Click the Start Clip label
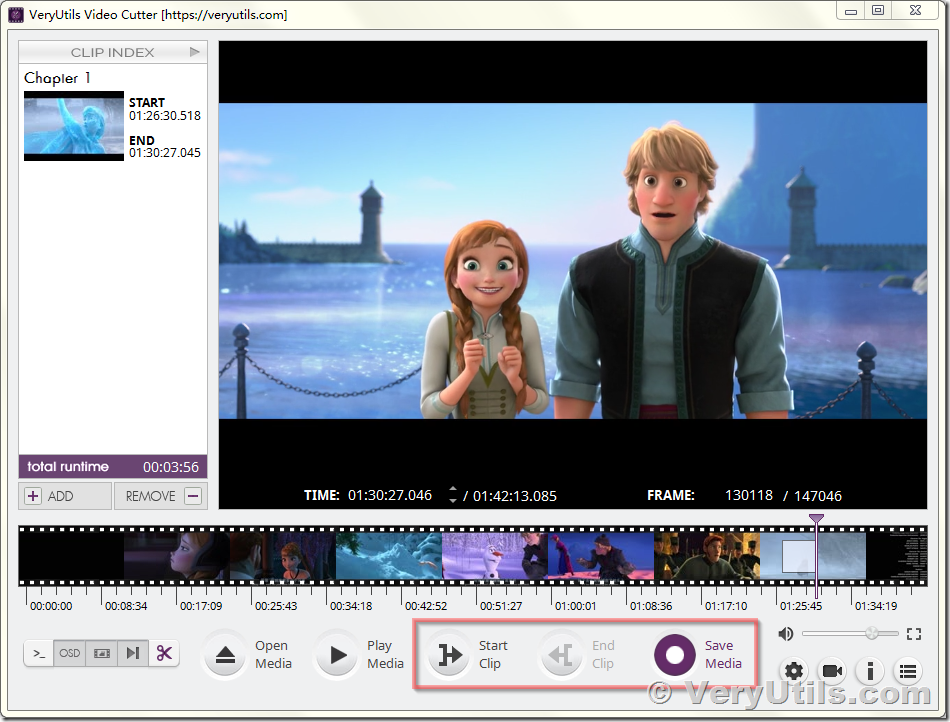Viewport: 950px width, 722px height. 493,655
